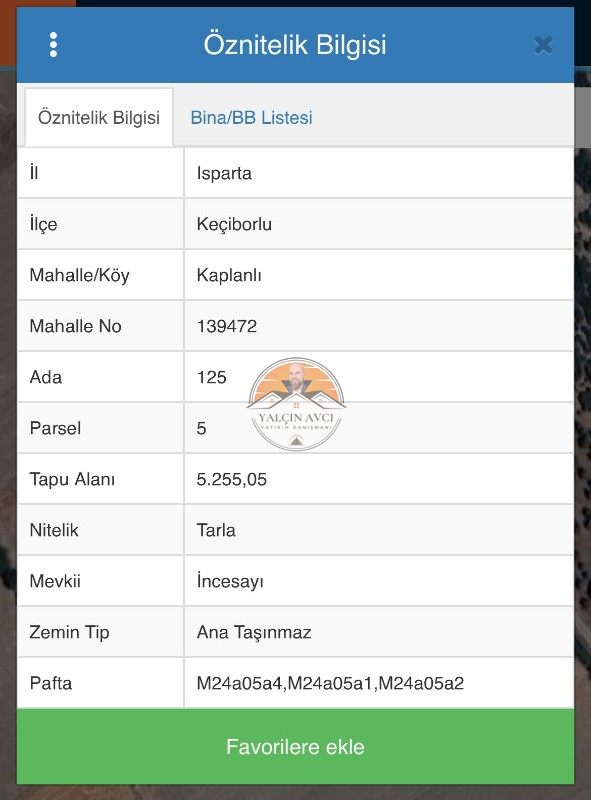Click the İlçe row label
Screen dimensions: 591x800
(43, 224)
